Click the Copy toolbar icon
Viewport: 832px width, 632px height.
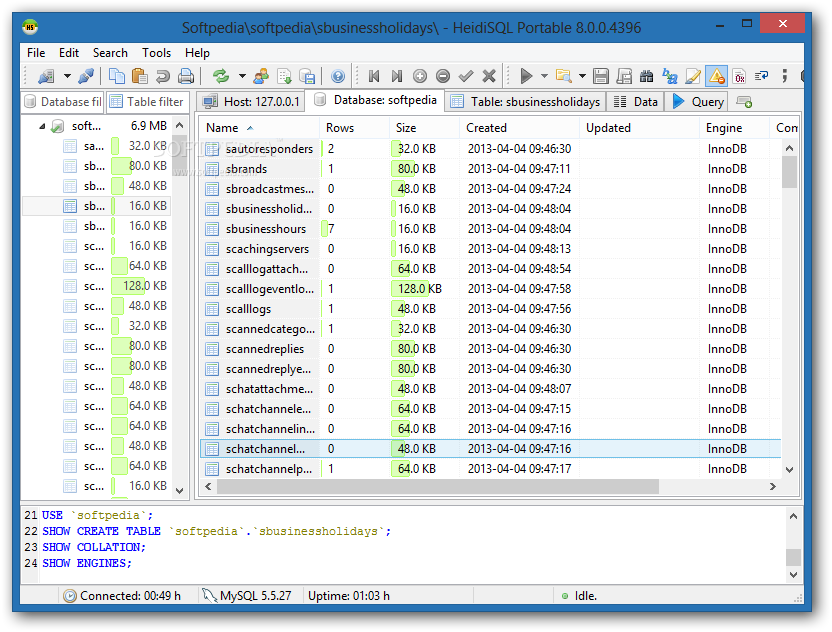(116, 76)
